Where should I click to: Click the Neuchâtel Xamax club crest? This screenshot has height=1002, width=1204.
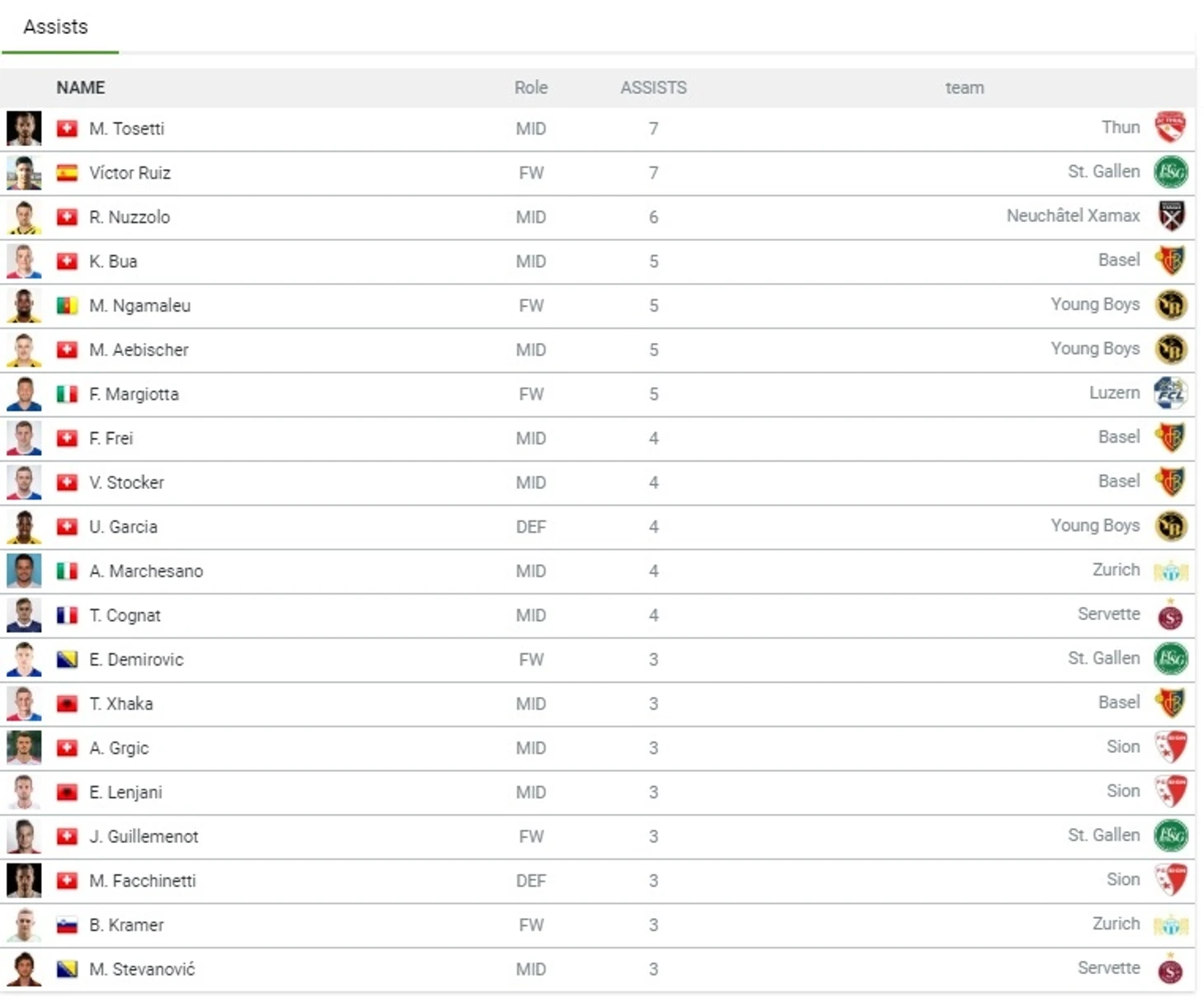coord(1170,216)
